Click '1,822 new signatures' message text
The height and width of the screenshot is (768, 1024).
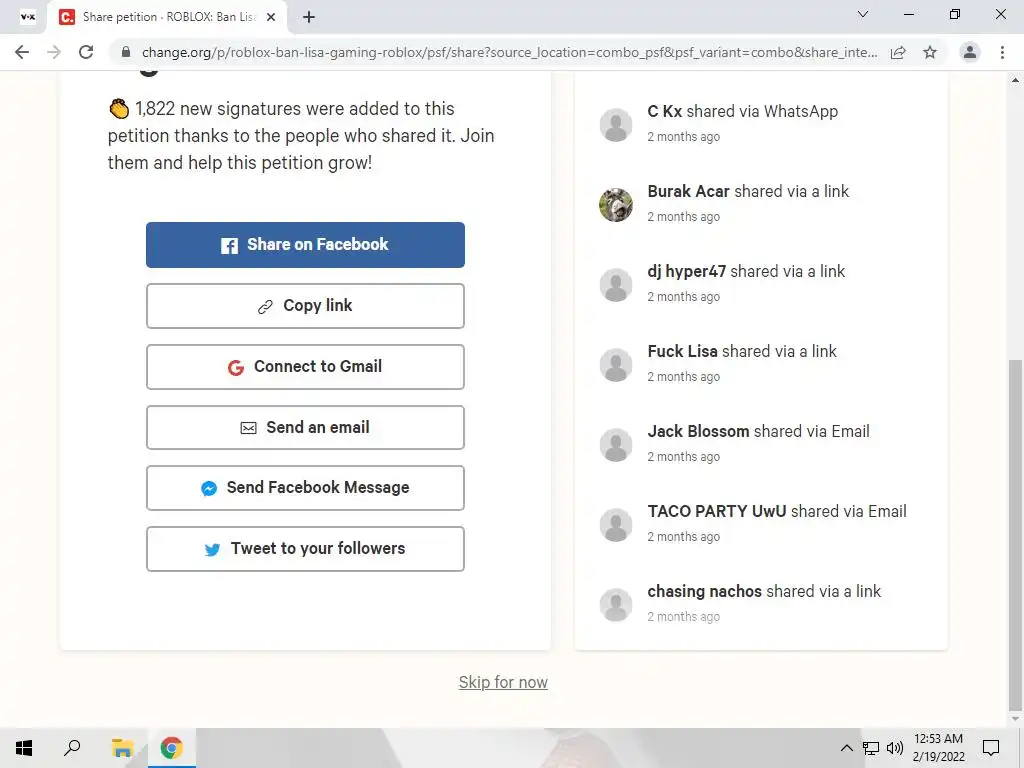(301, 136)
